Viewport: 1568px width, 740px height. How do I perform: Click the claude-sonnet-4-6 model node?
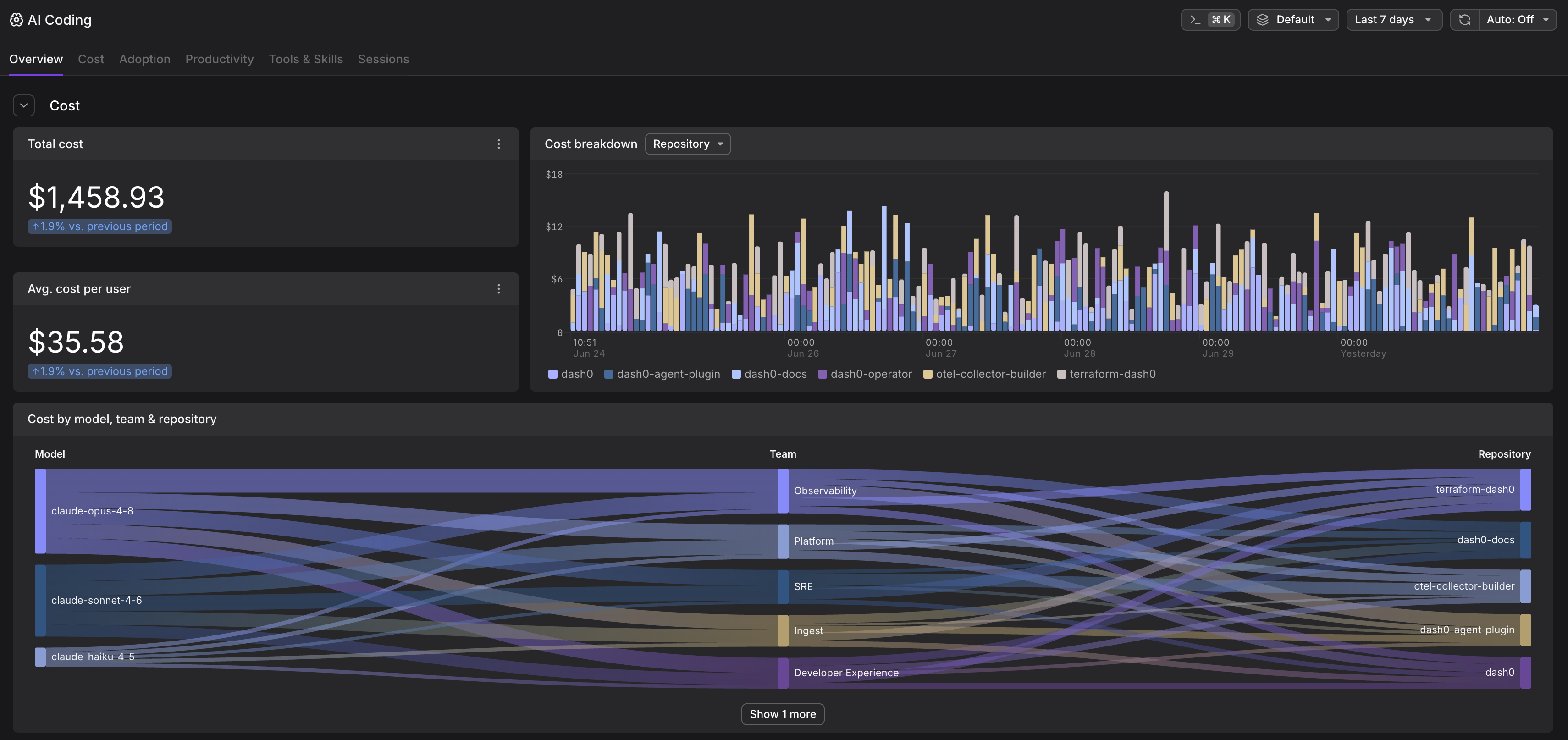coord(40,601)
